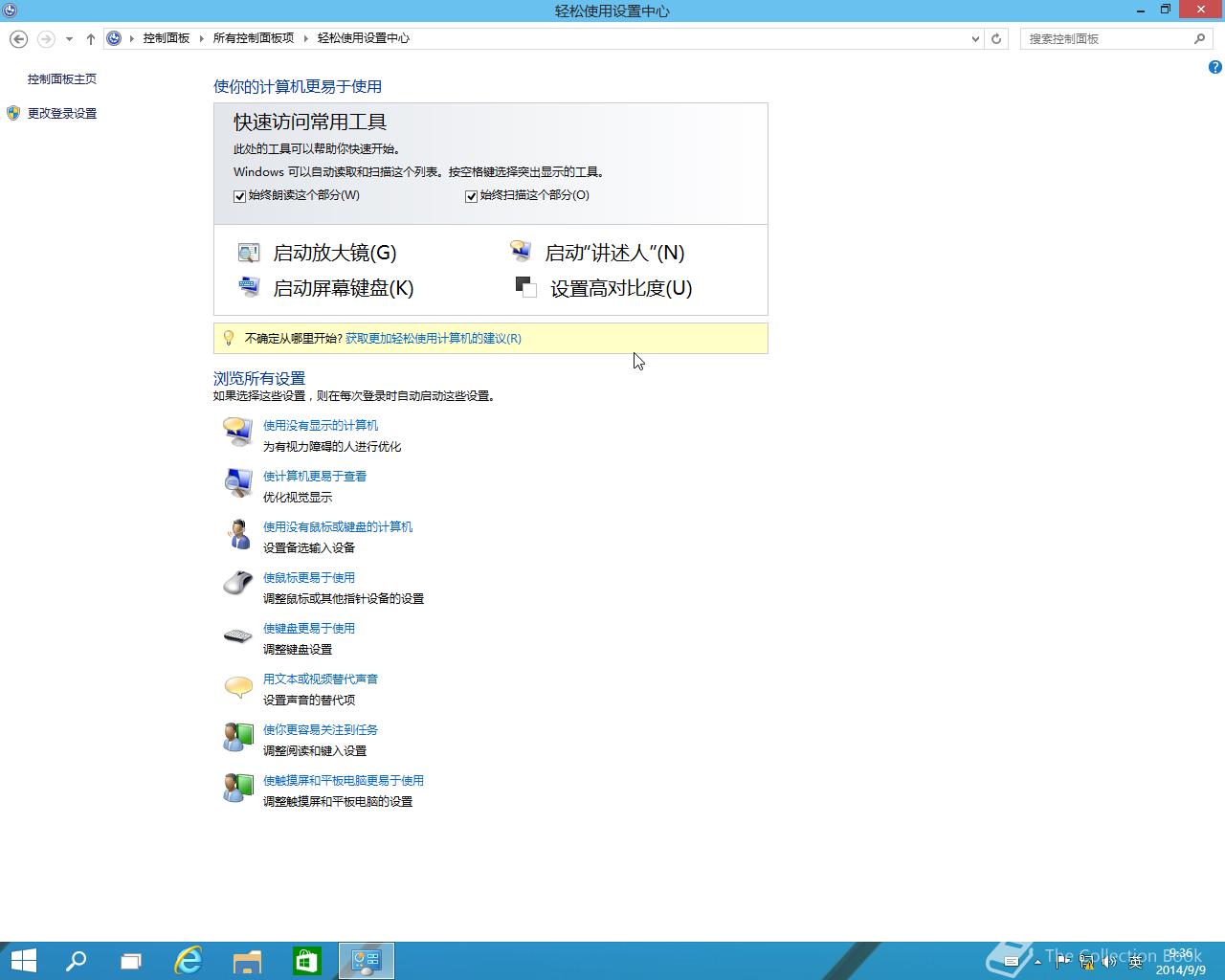Click the help question mark icon
Viewport: 1225px width, 980px height.
pyautogui.click(x=1214, y=67)
